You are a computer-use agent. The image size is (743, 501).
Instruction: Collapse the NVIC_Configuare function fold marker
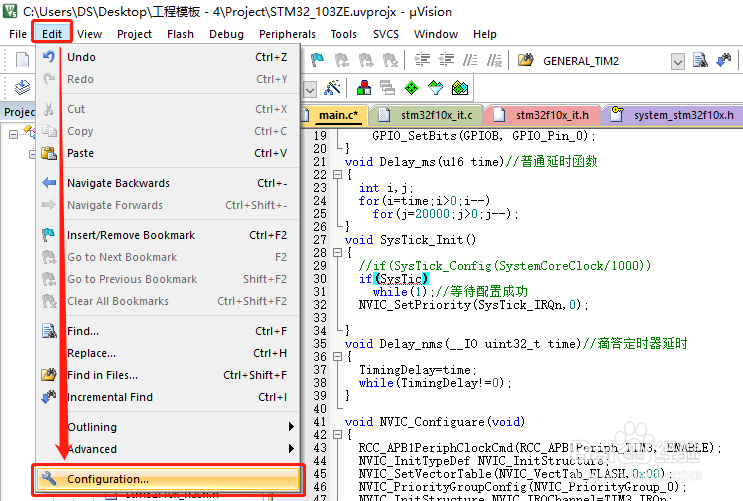point(337,435)
